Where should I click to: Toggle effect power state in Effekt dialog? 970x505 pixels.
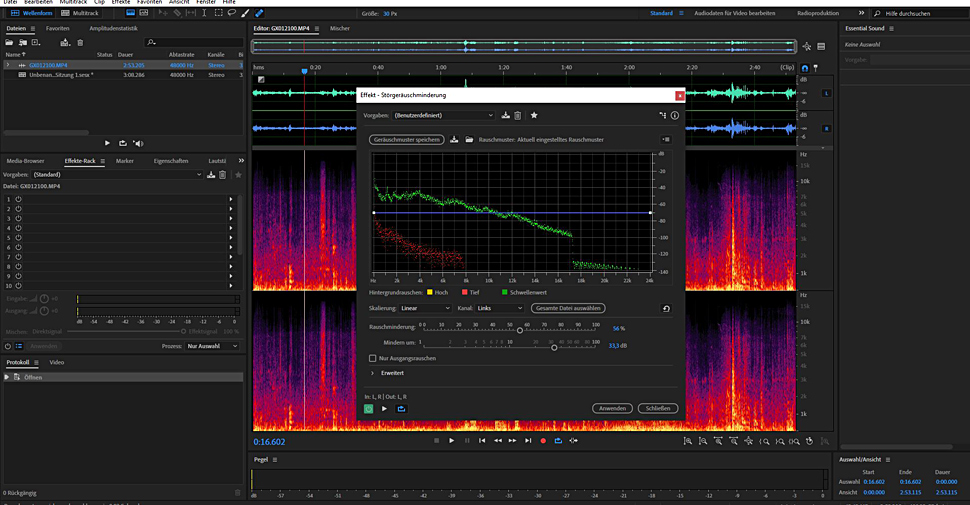(x=369, y=408)
